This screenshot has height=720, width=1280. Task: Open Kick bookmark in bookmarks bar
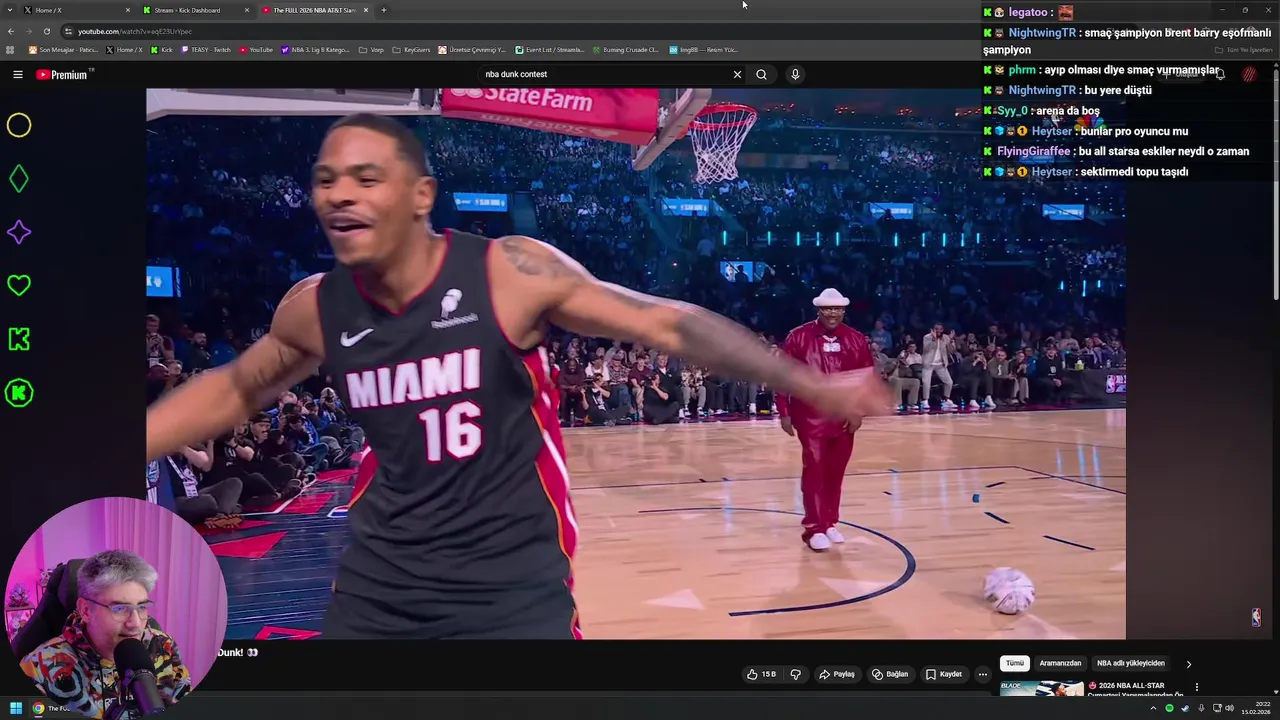pos(161,49)
